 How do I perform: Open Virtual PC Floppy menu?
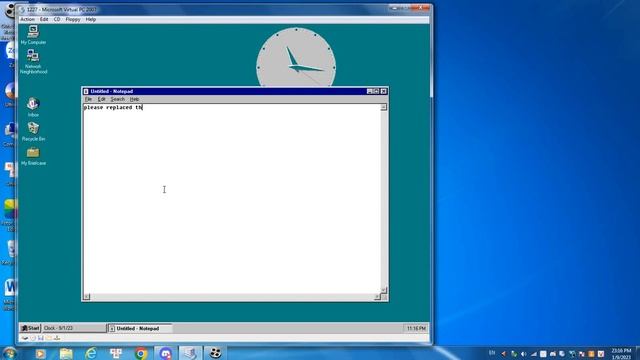coord(73,19)
